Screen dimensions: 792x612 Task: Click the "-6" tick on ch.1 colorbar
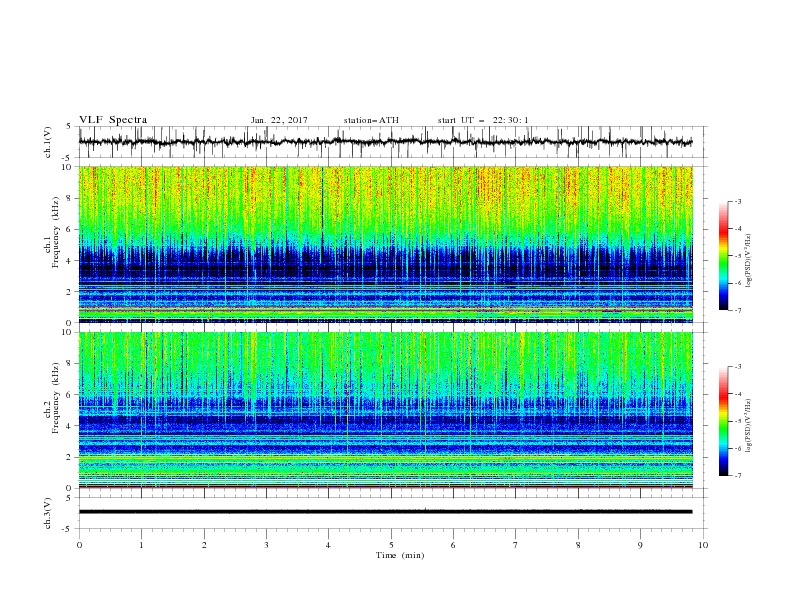pos(737,283)
